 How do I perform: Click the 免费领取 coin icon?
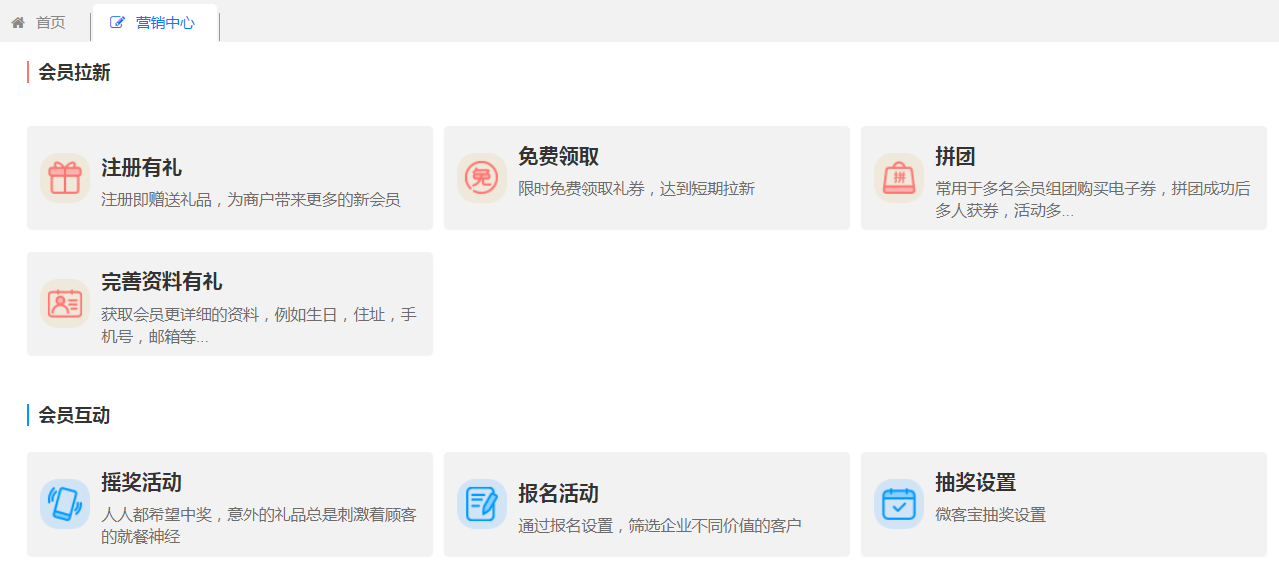click(x=481, y=177)
